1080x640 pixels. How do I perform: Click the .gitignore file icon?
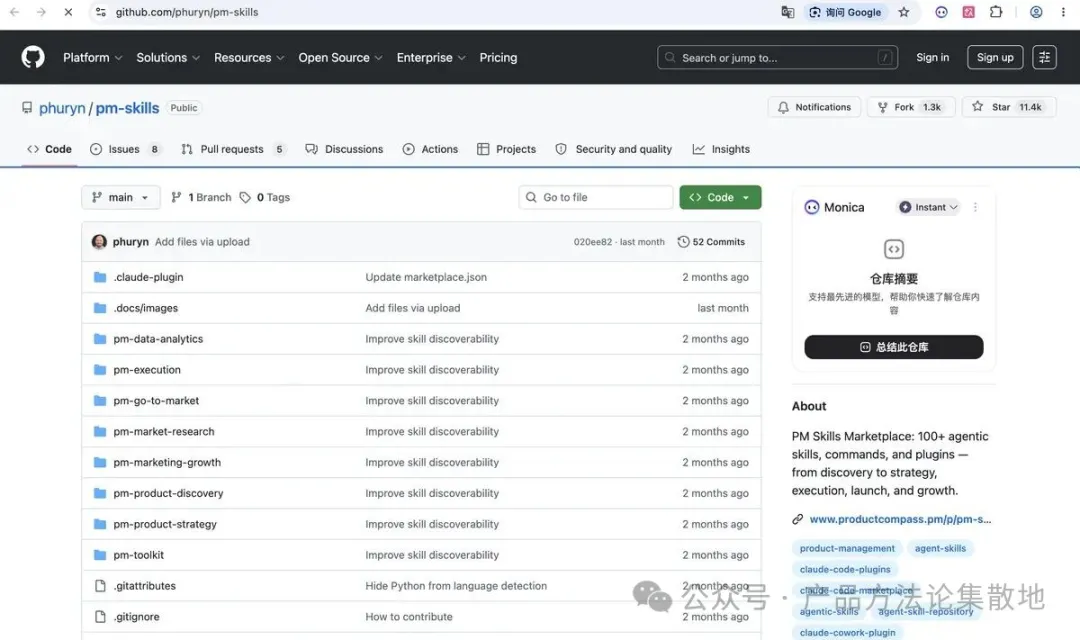(100, 617)
